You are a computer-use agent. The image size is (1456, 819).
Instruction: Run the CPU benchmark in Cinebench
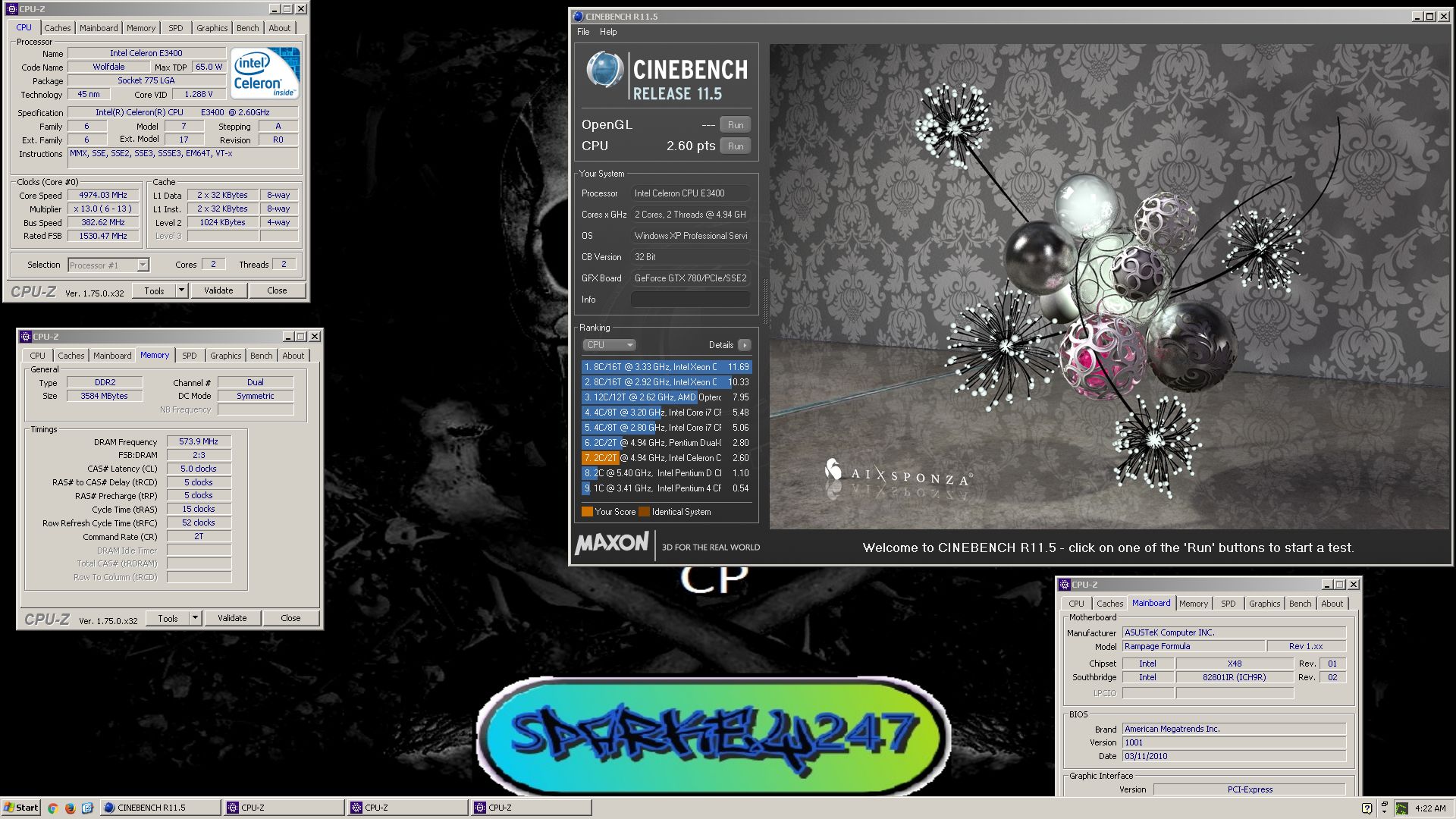pyautogui.click(x=735, y=146)
